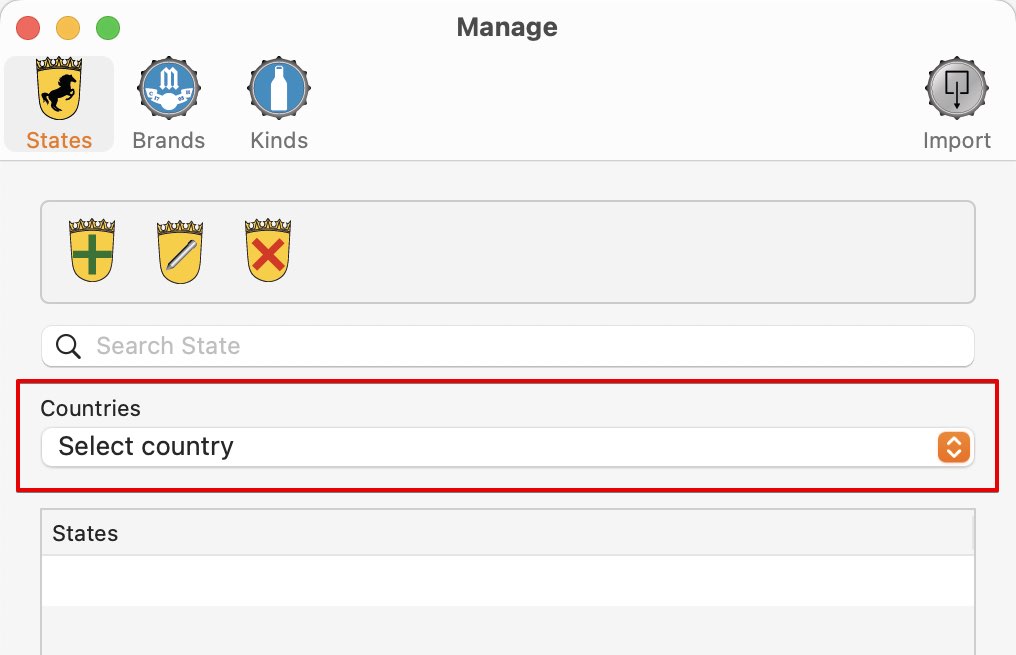
Task: Click the orange country popup arrows
Action: [954, 447]
